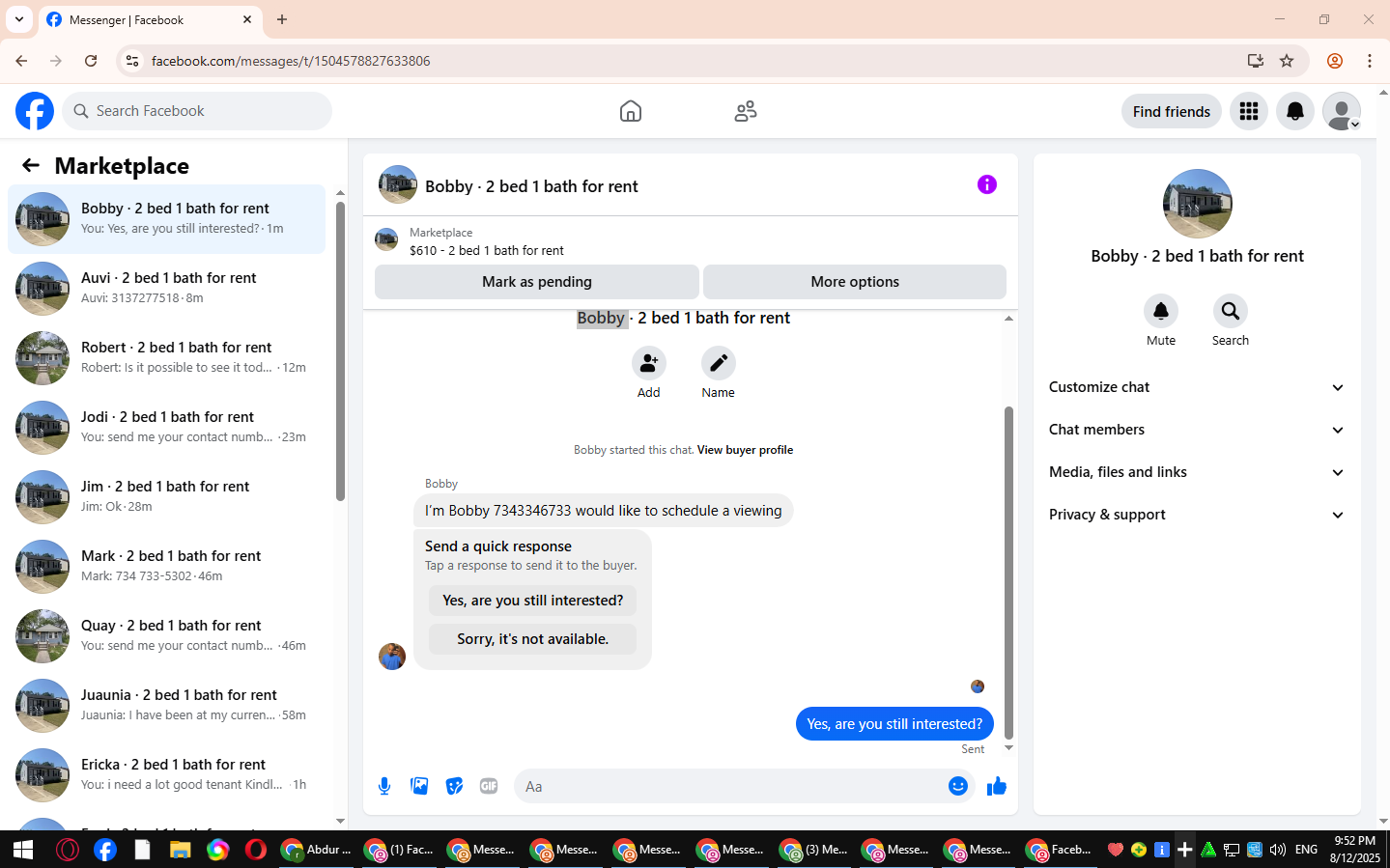1390x868 pixels.
Task: Open Jodi conversation in list
Action: [x=166, y=428]
